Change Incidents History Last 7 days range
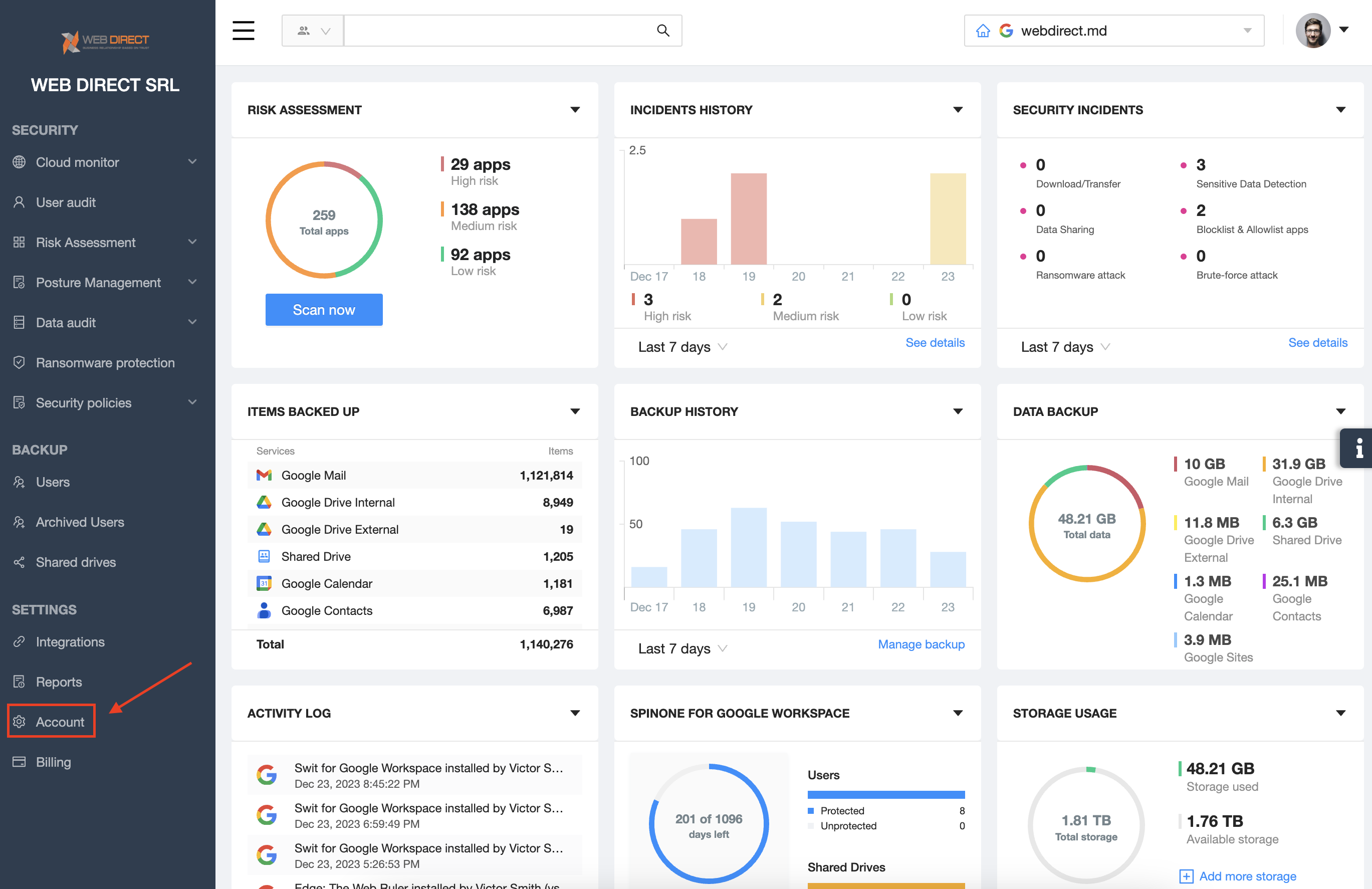Image resolution: width=1372 pixels, height=889 pixels. [682, 346]
